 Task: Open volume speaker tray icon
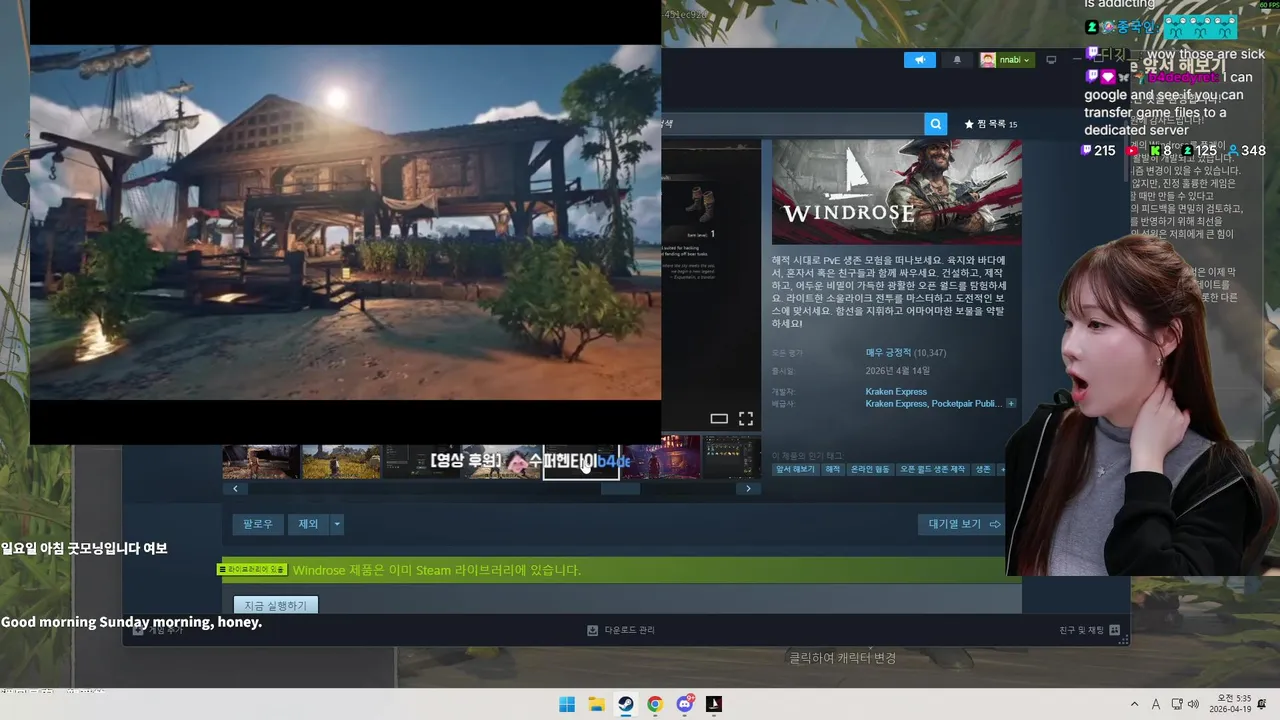pyautogui.click(x=1194, y=704)
